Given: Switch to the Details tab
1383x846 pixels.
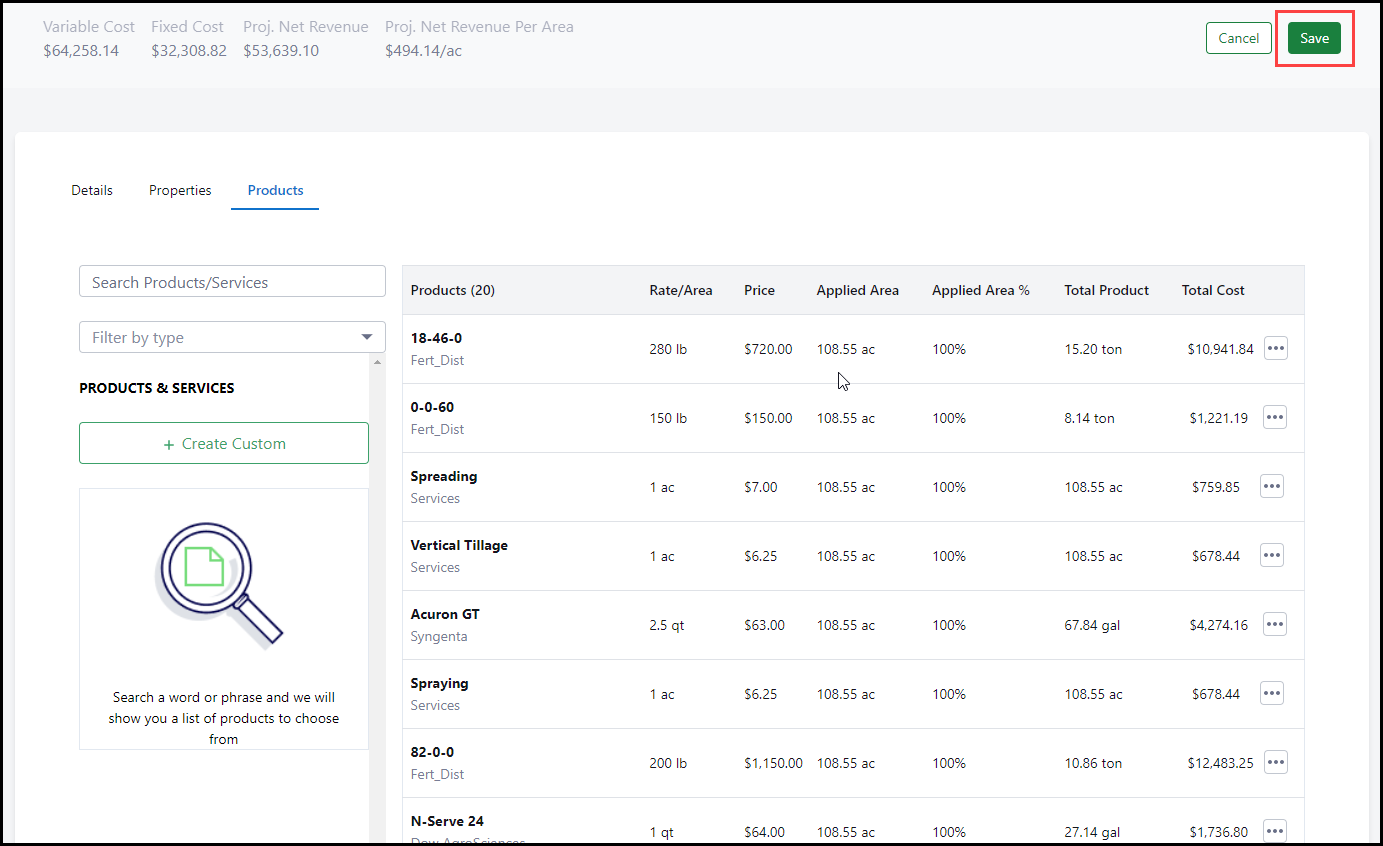Looking at the screenshot, I should (92, 190).
